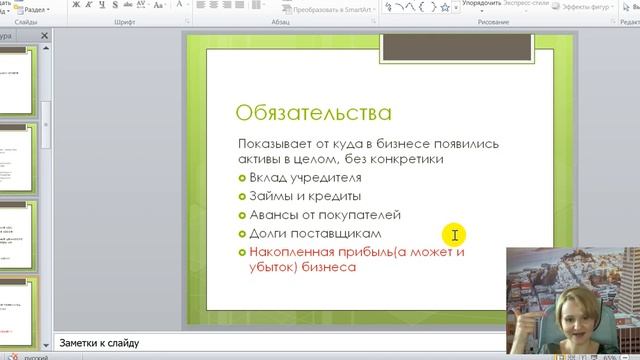Viewport: 640px width, 360px height.
Task: Toggle underline Ч formatting
Action: point(102,4)
